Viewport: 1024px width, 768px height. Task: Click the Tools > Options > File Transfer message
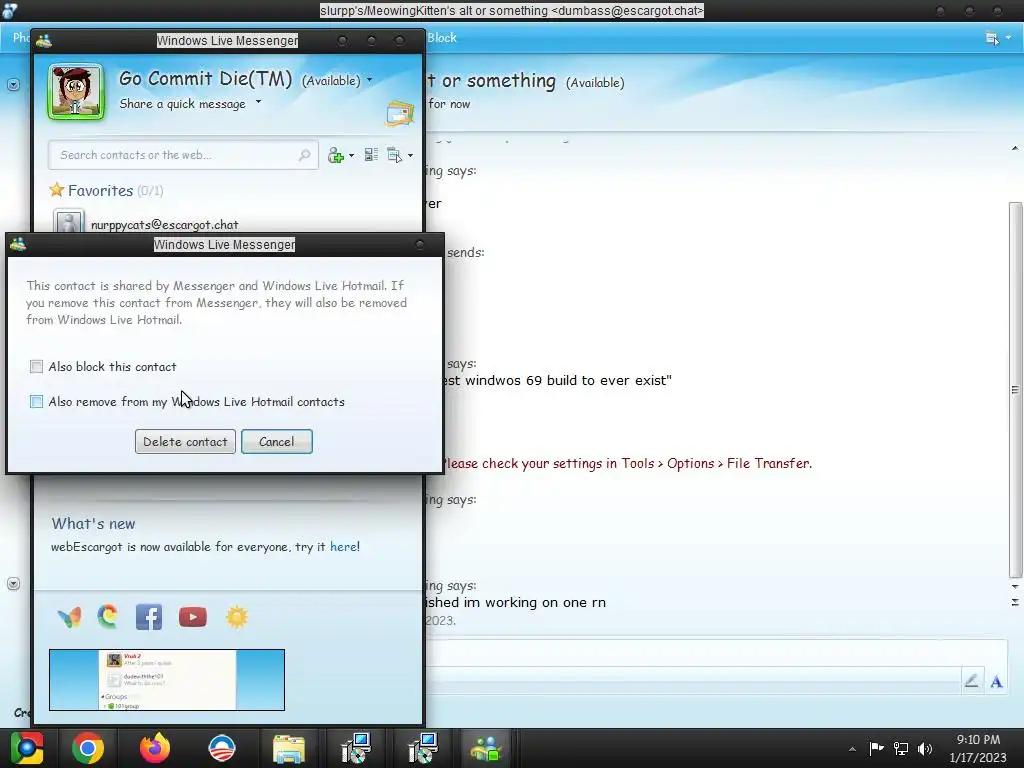coord(626,463)
